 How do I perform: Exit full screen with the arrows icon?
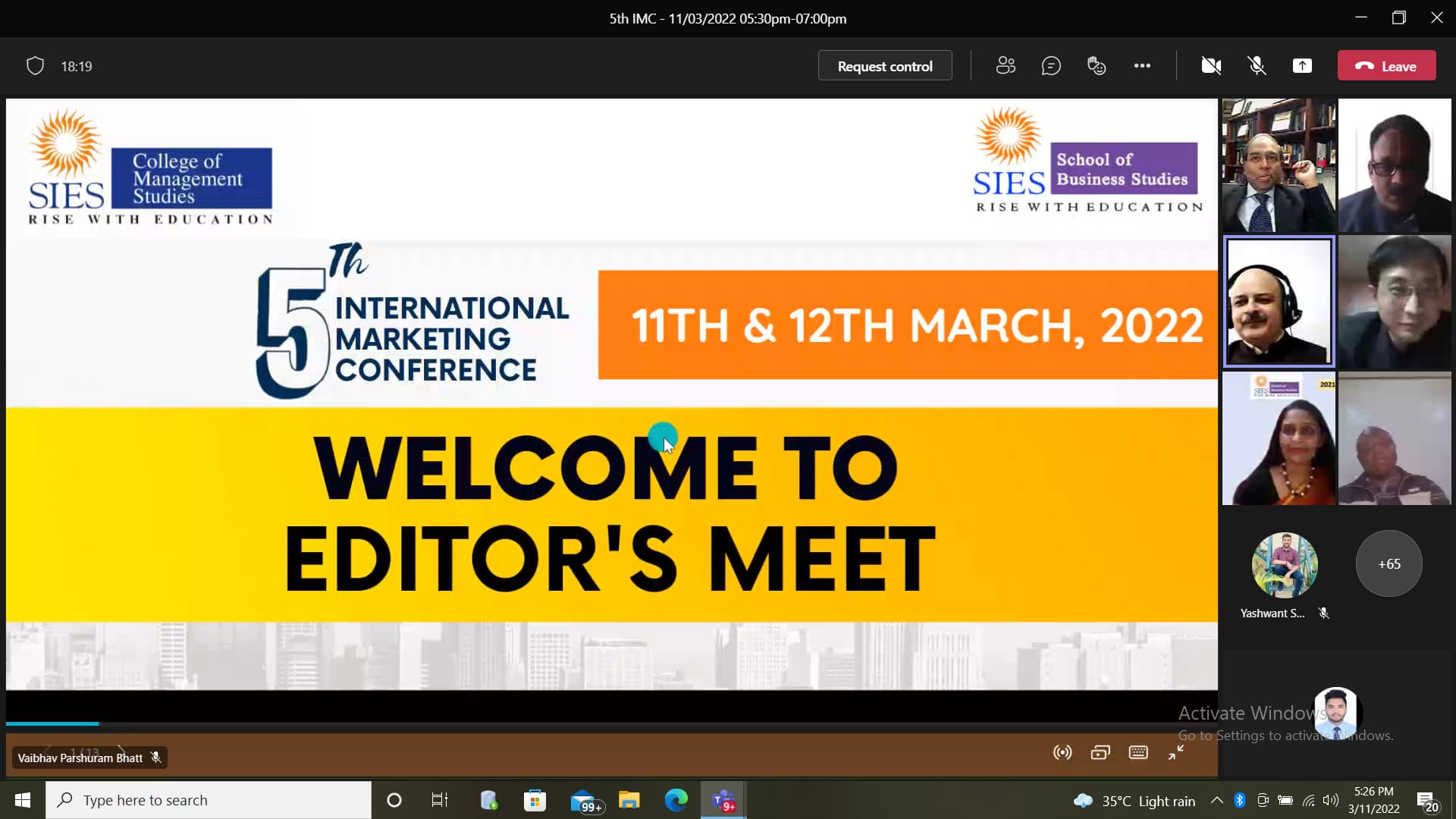tap(1176, 752)
